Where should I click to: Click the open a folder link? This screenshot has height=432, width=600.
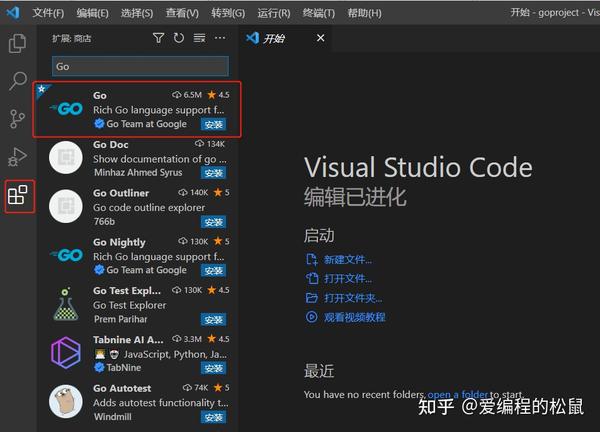coord(458,394)
